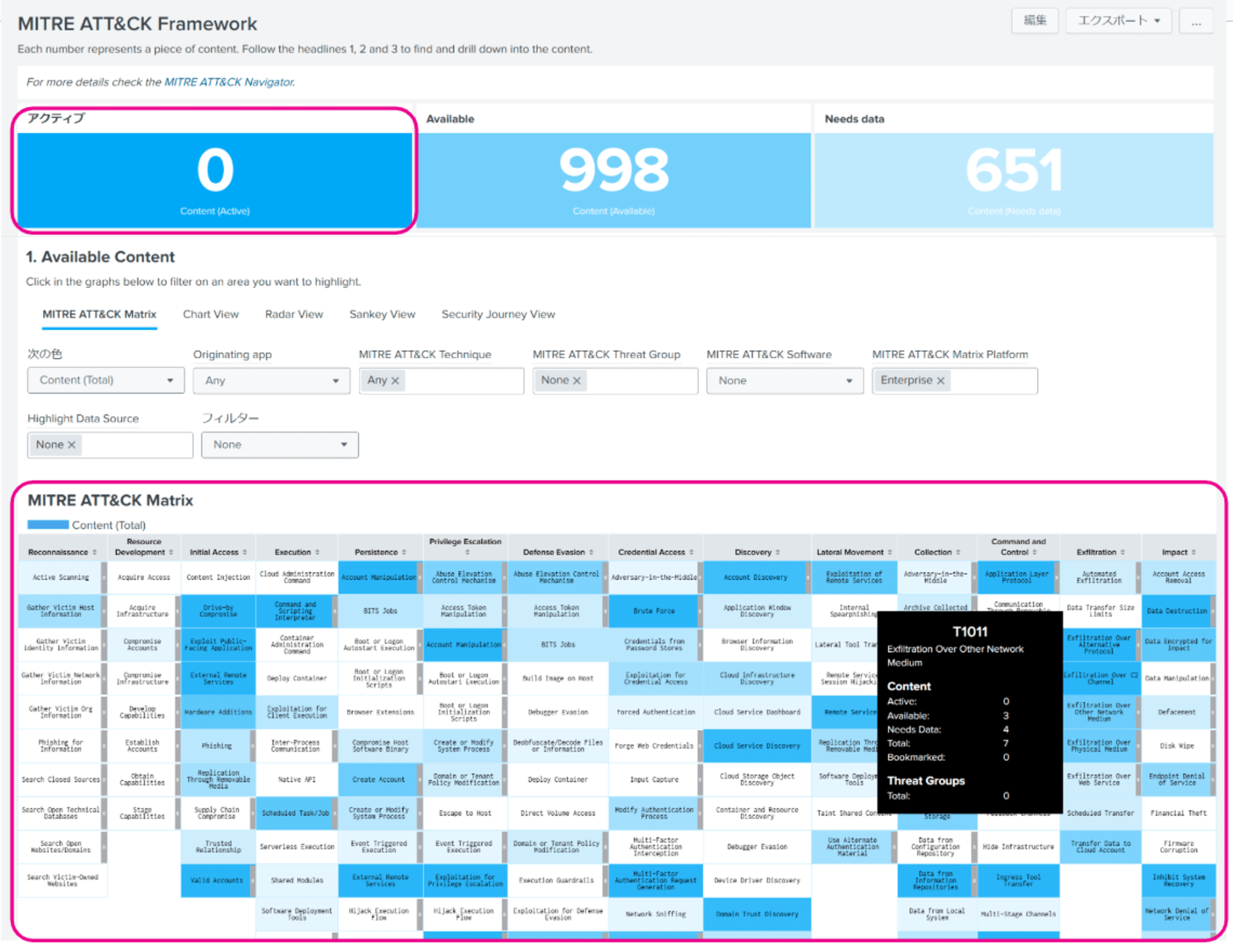Select the Create Account cell

point(379,779)
